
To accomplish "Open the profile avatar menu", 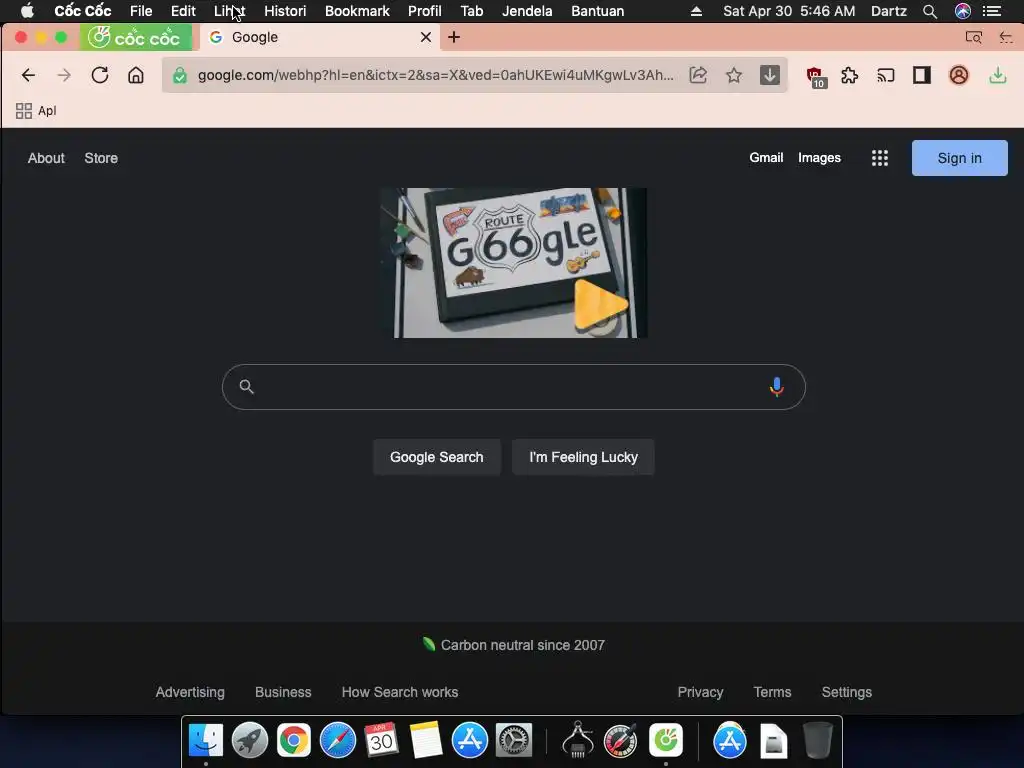I will point(959,75).
